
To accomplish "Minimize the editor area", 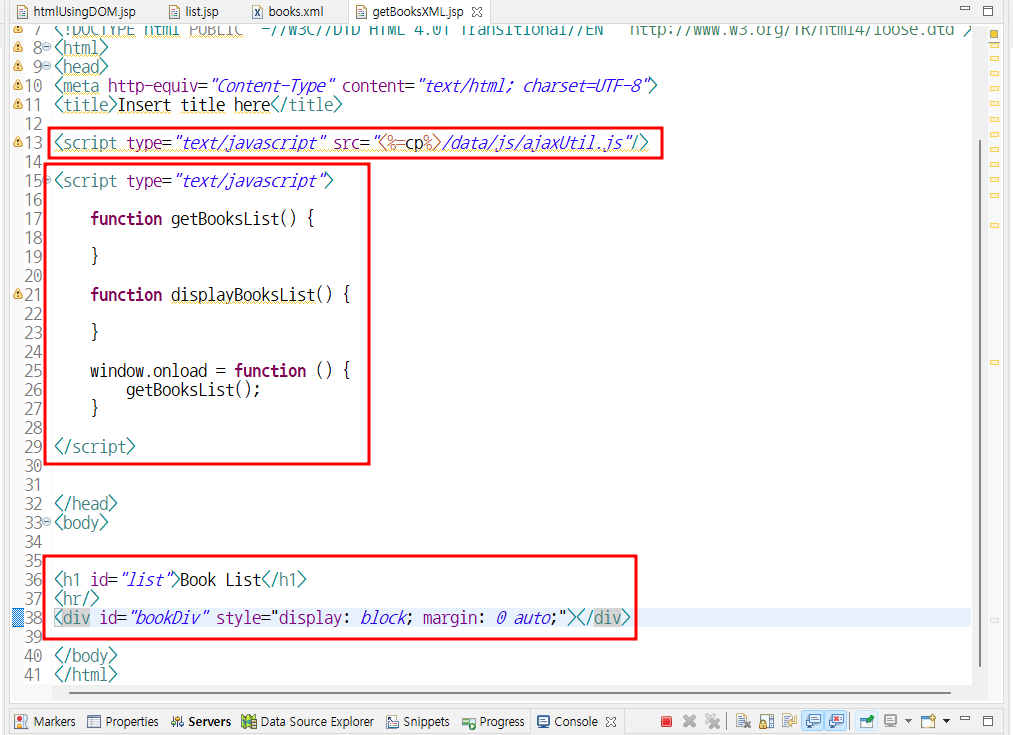I will click(x=965, y=8).
